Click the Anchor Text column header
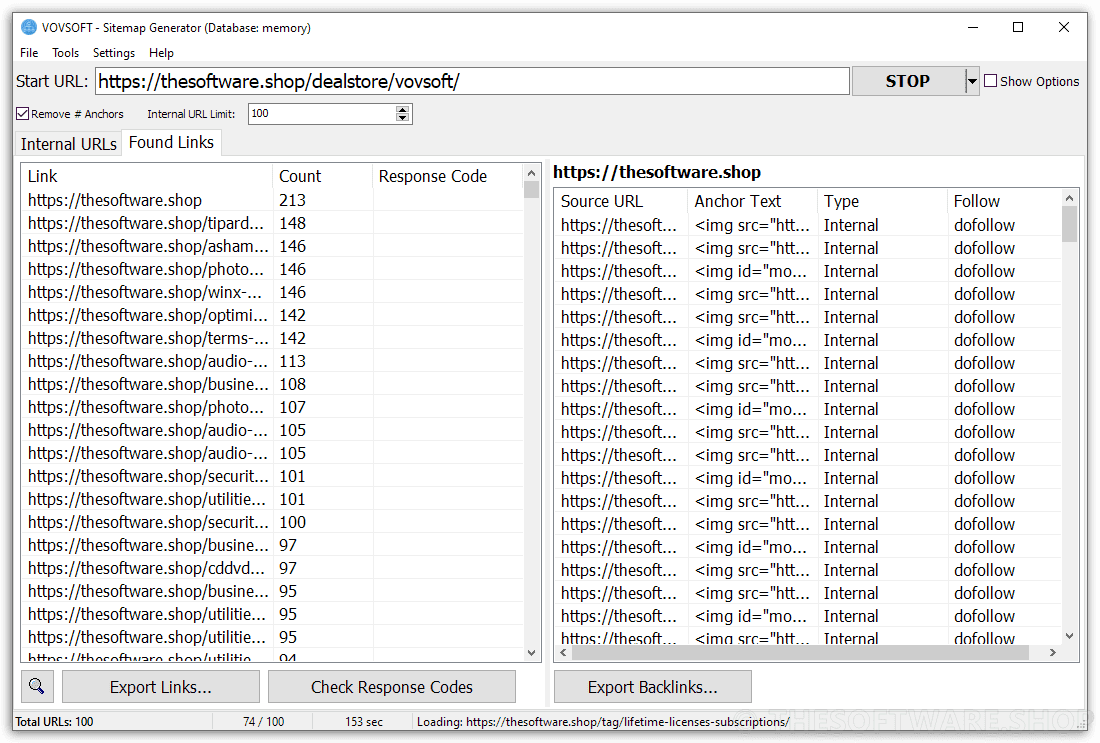This screenshot has height=743, width=1100. point(752,201)
